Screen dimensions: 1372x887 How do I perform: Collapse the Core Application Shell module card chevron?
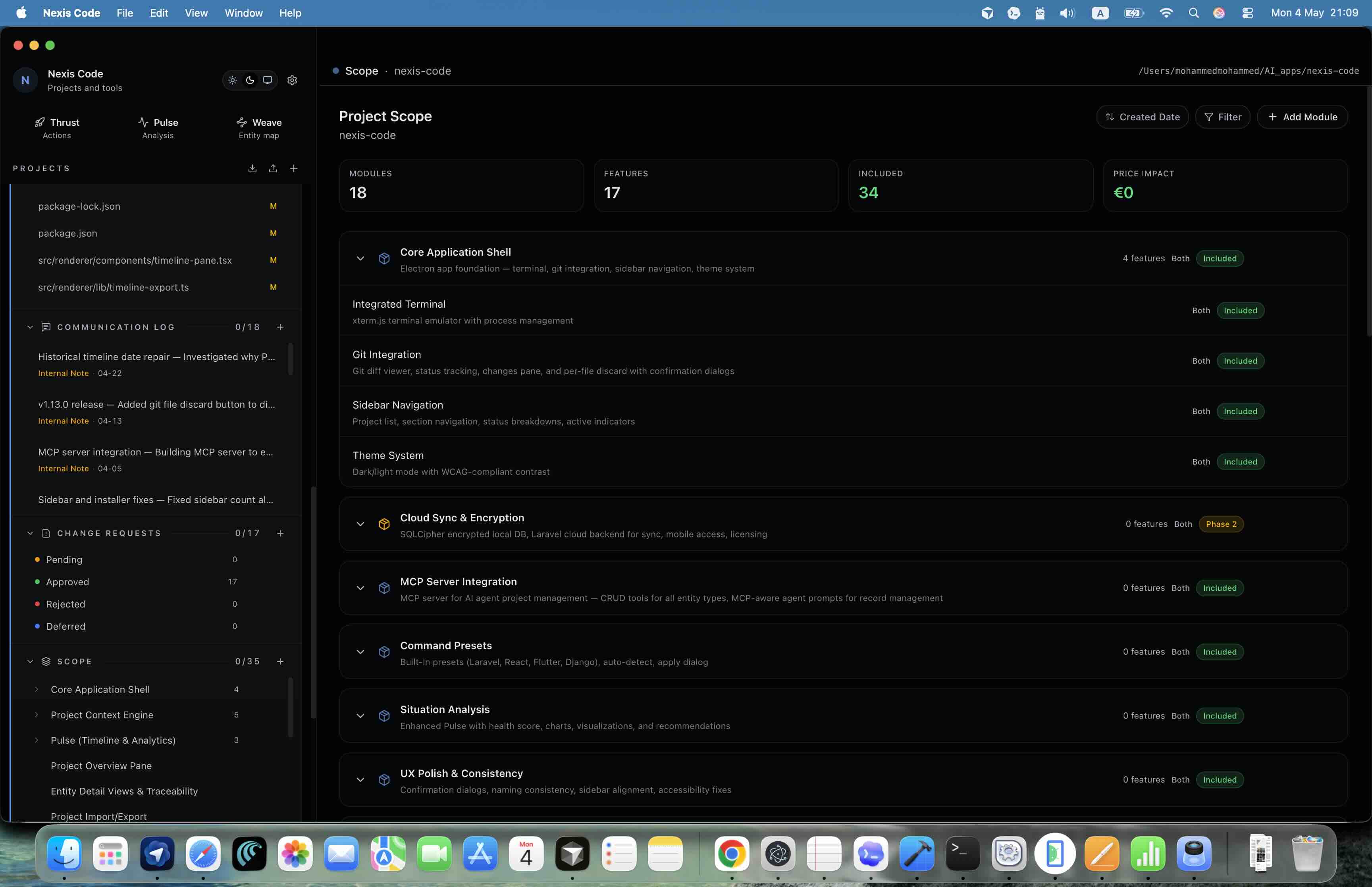click(360, 258)
